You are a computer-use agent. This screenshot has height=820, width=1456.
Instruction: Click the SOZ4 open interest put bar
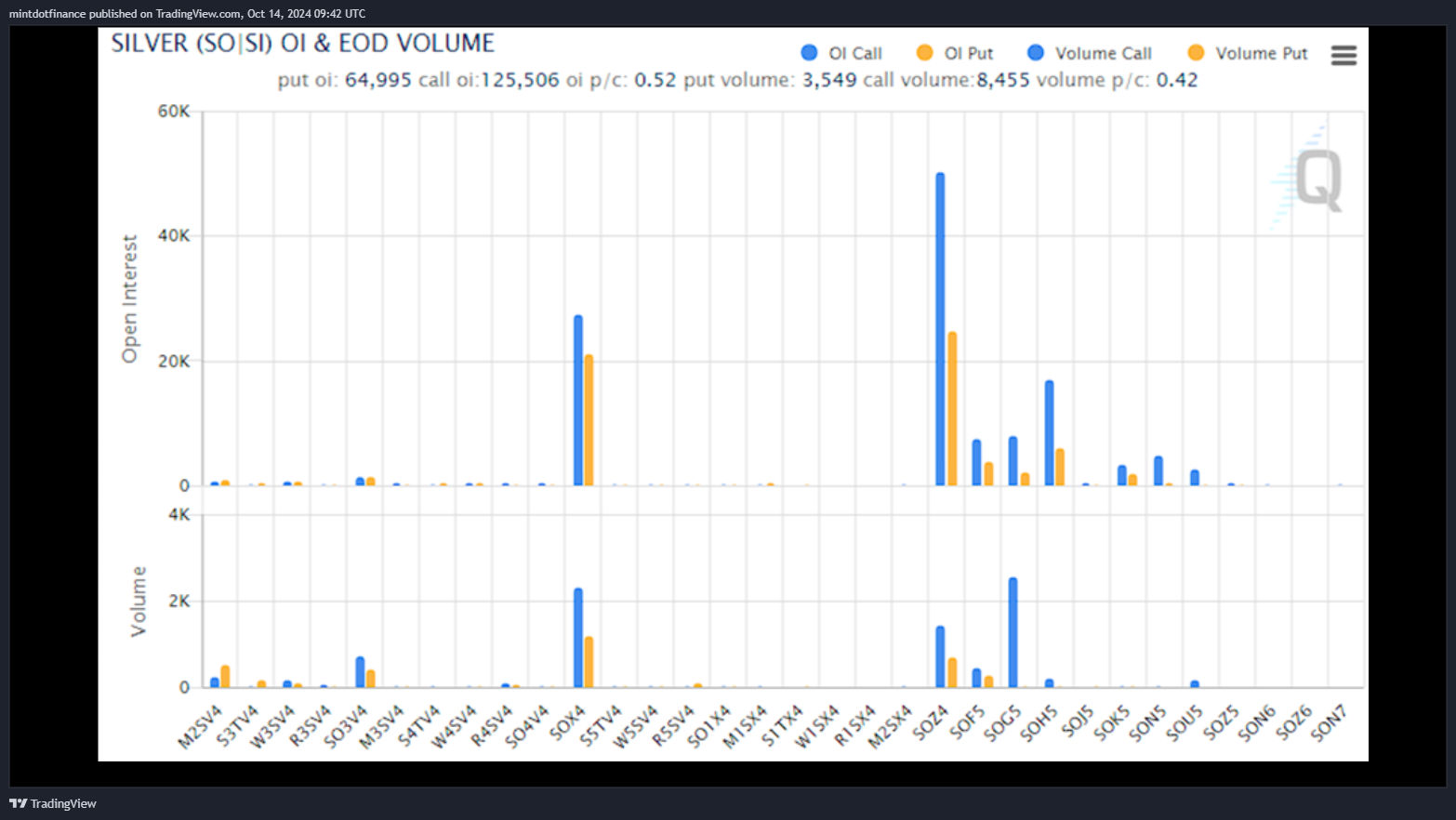tap(952, 408)
